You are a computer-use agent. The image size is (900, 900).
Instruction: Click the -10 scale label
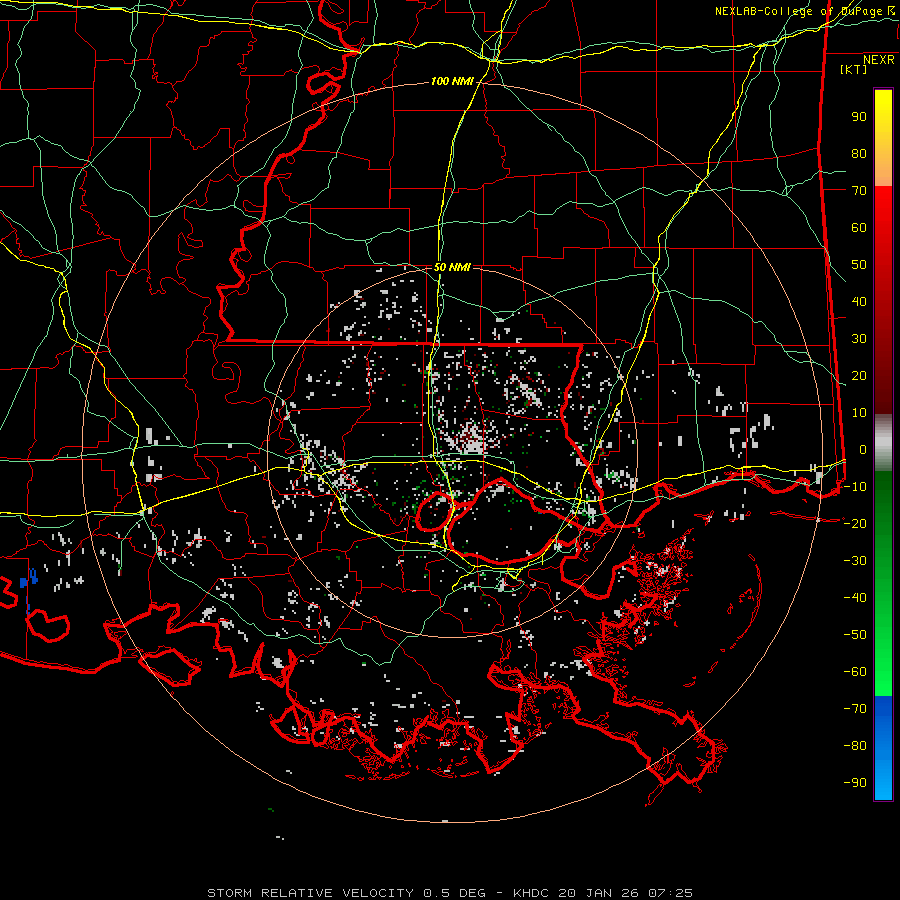(855, 487)
